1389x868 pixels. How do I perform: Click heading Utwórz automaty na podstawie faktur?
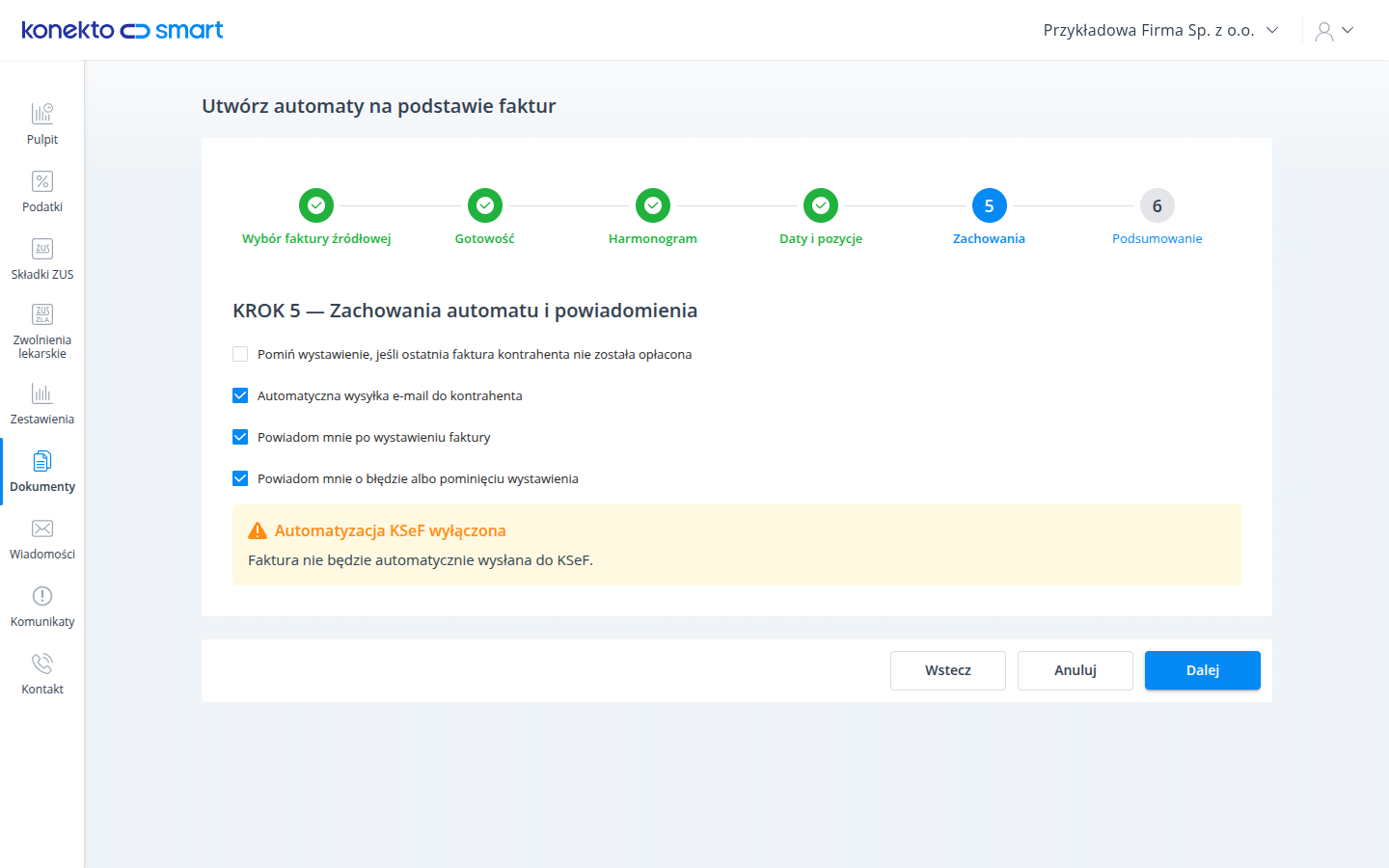pos(379,106)
